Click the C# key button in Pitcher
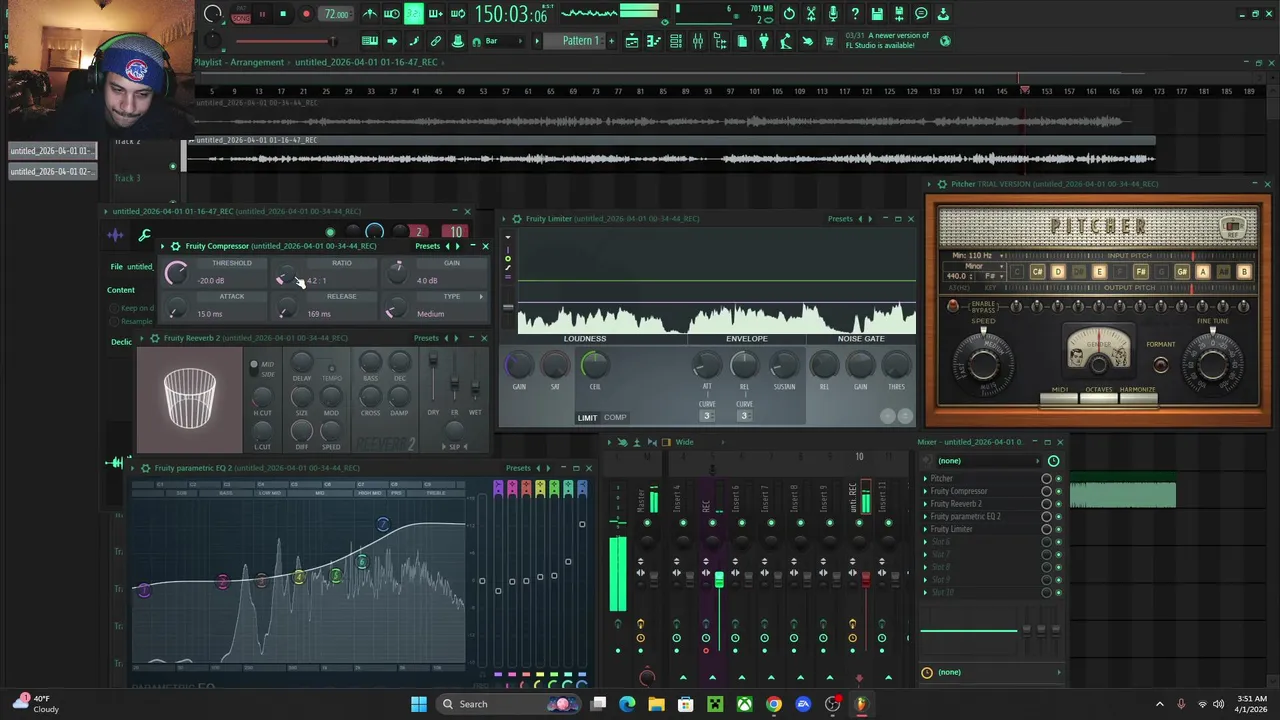The width and height of the screenshot is (1280, 720). click(x=1037, y=272)
